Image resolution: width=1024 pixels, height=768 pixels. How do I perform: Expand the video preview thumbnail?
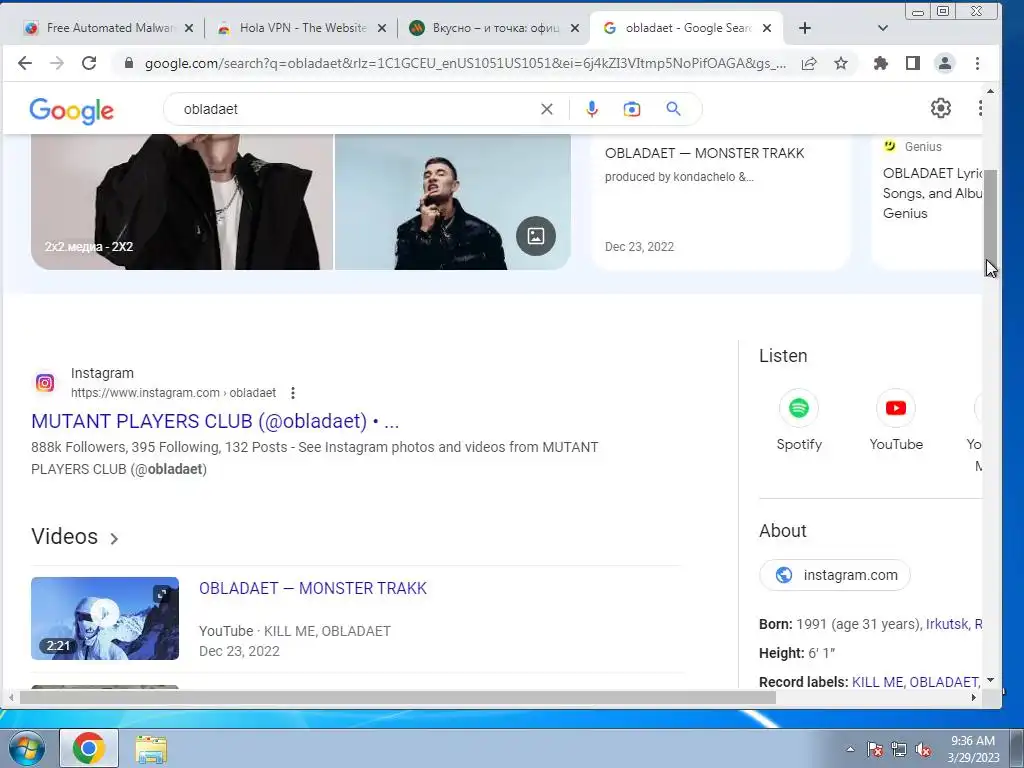[x=161, y=594]
